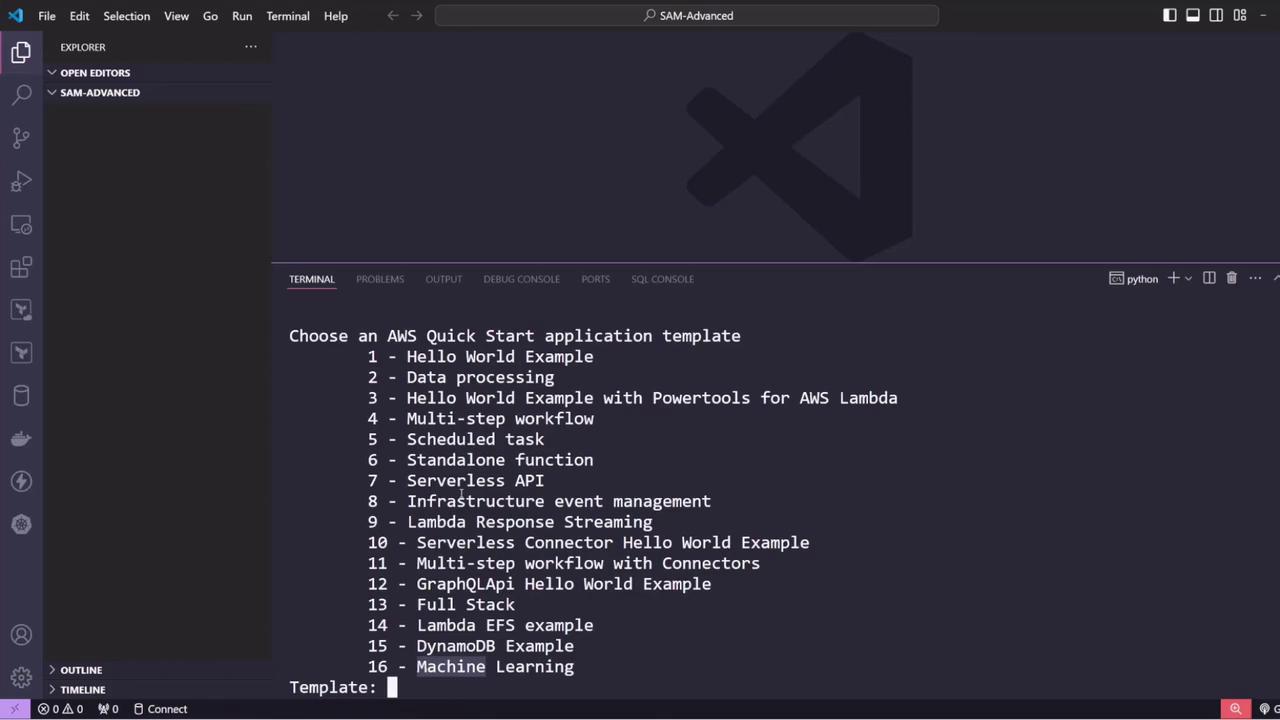Click the '1 - Hello World Example' terminal line
Viewport: 1280px width, 720px height.
[480, 357]
